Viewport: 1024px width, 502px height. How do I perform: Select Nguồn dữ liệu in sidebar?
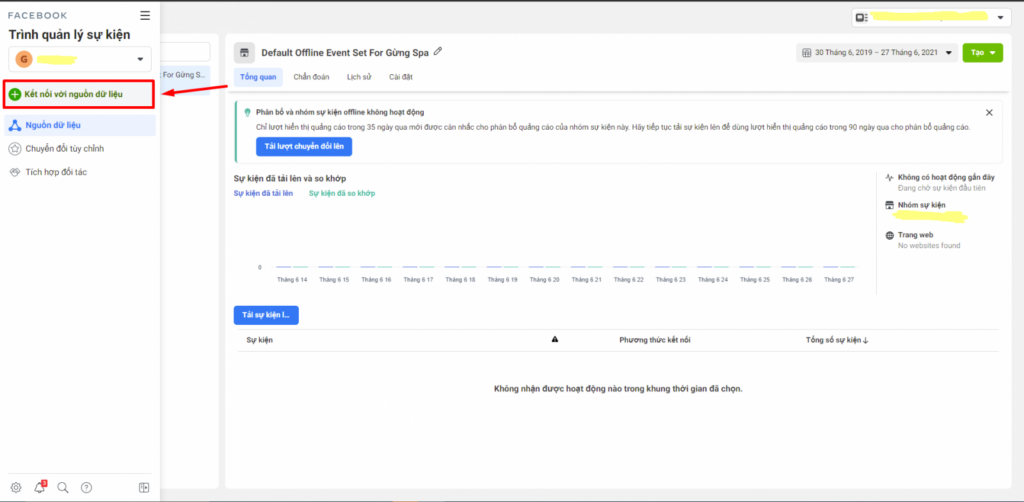click(x=80, y=125)
